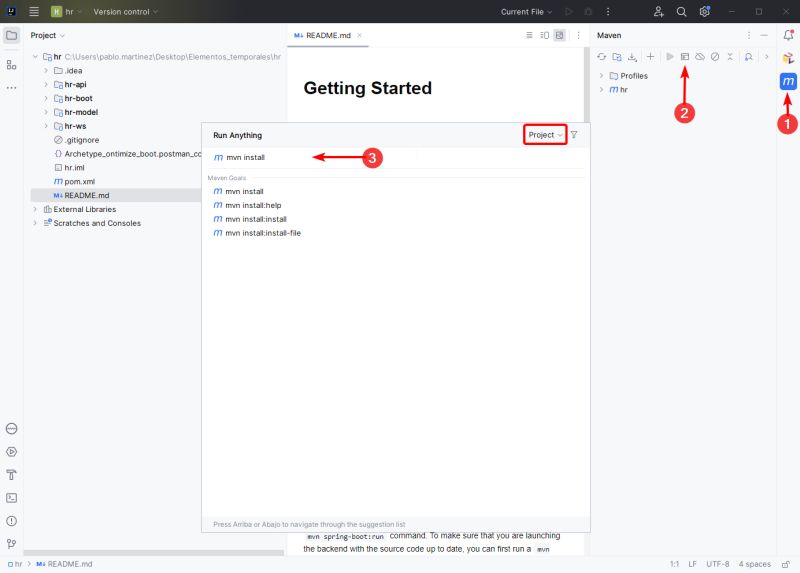Open the Project tool window icon

tap(11, 35)
